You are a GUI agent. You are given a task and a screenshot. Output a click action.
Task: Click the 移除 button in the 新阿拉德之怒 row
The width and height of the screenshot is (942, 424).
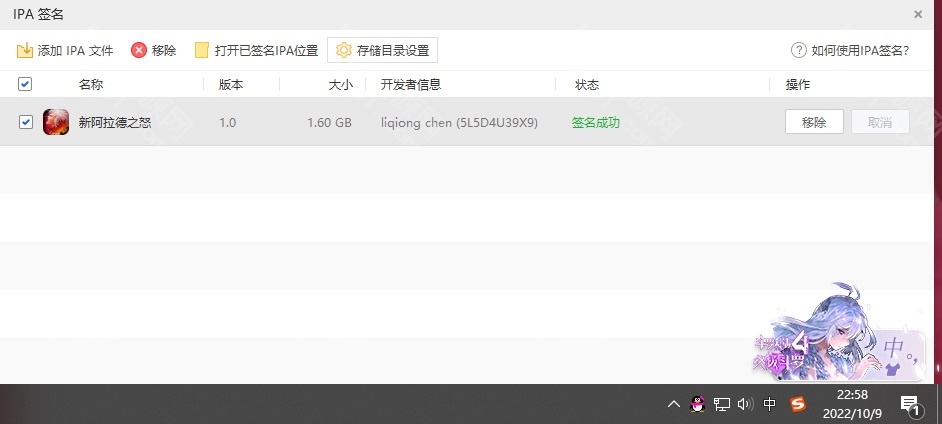tap(814, 123)
